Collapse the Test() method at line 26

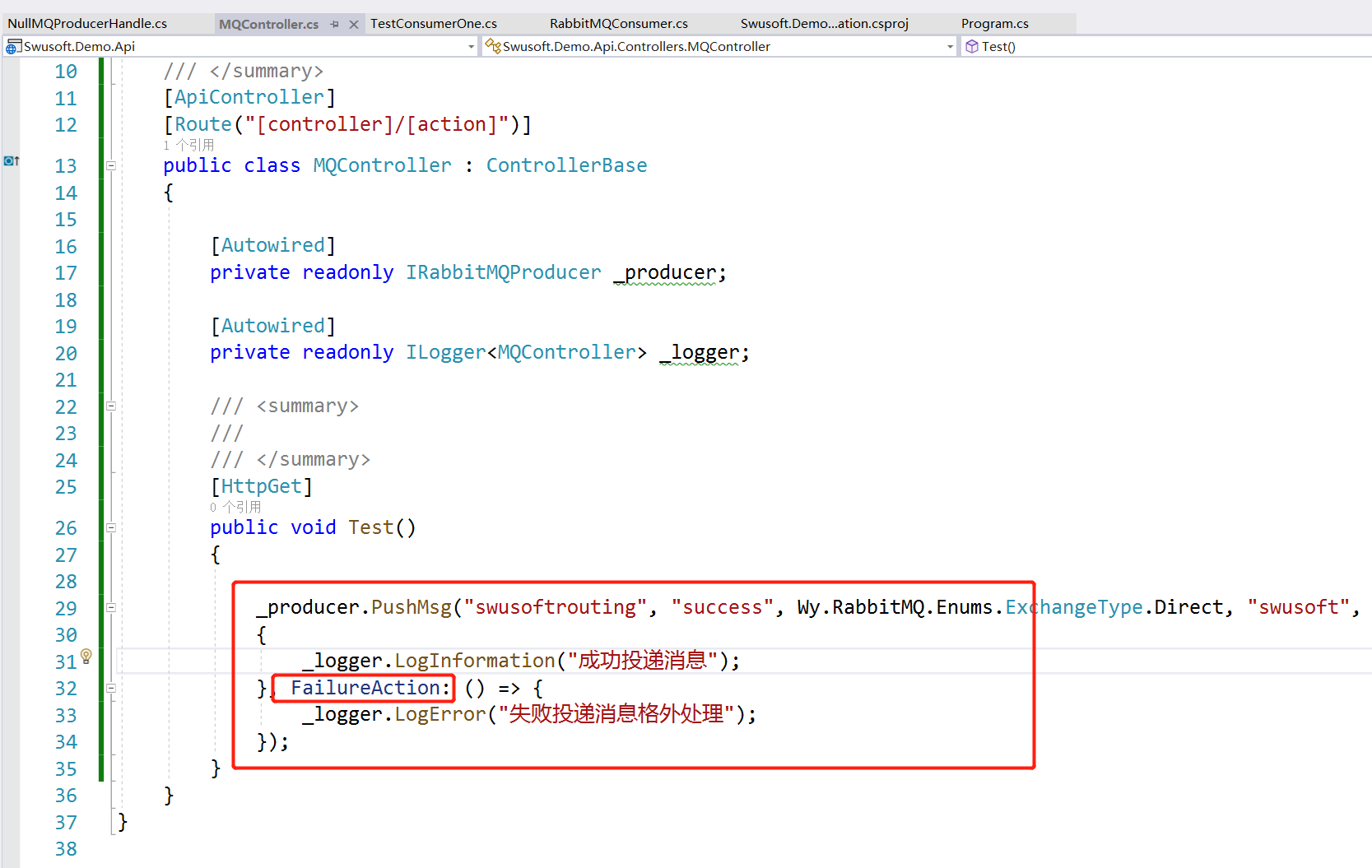pyautogui.click(x=111, y=527)
